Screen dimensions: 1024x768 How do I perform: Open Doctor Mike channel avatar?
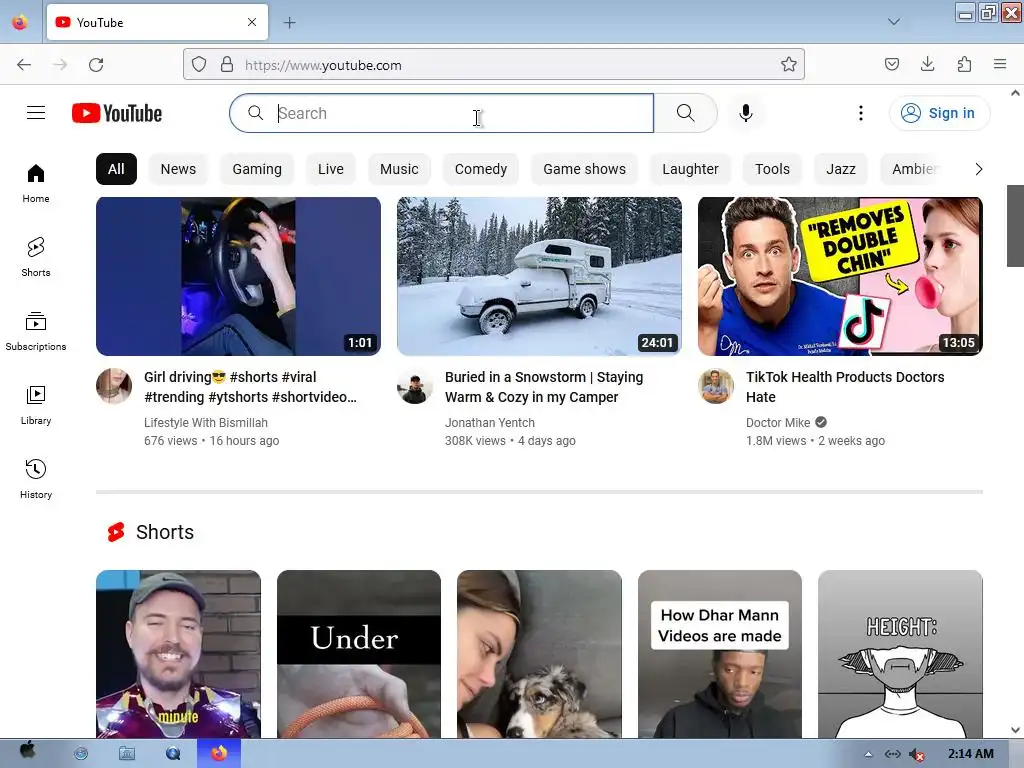point(716,386)
